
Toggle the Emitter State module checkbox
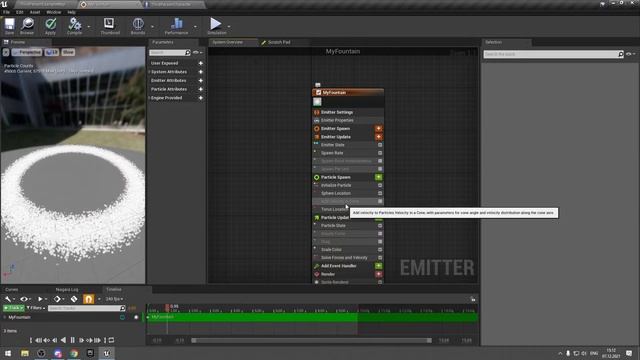380,145
